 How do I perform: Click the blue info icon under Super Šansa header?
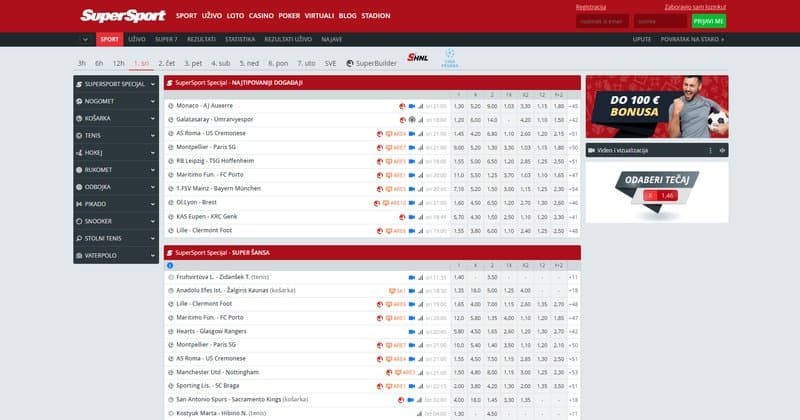[x=170, y=265]
